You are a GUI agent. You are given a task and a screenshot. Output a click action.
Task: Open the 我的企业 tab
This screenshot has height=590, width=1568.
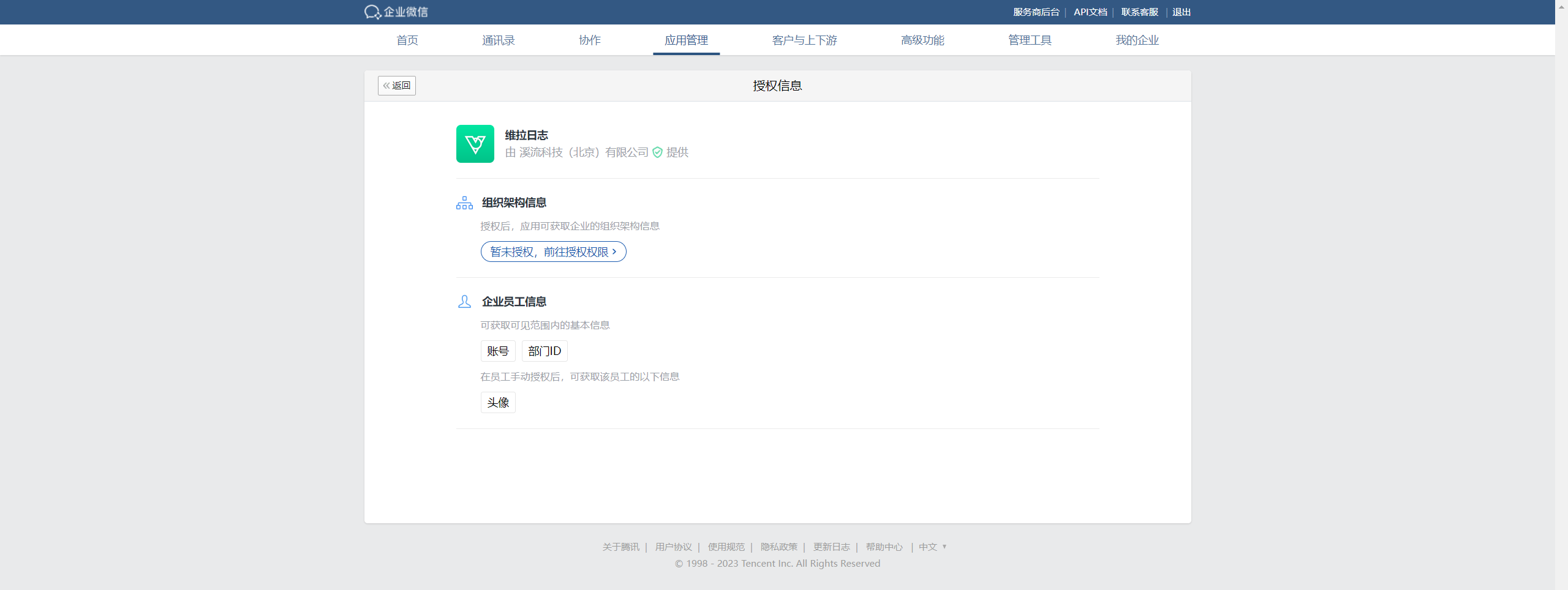coord(1137,40)
